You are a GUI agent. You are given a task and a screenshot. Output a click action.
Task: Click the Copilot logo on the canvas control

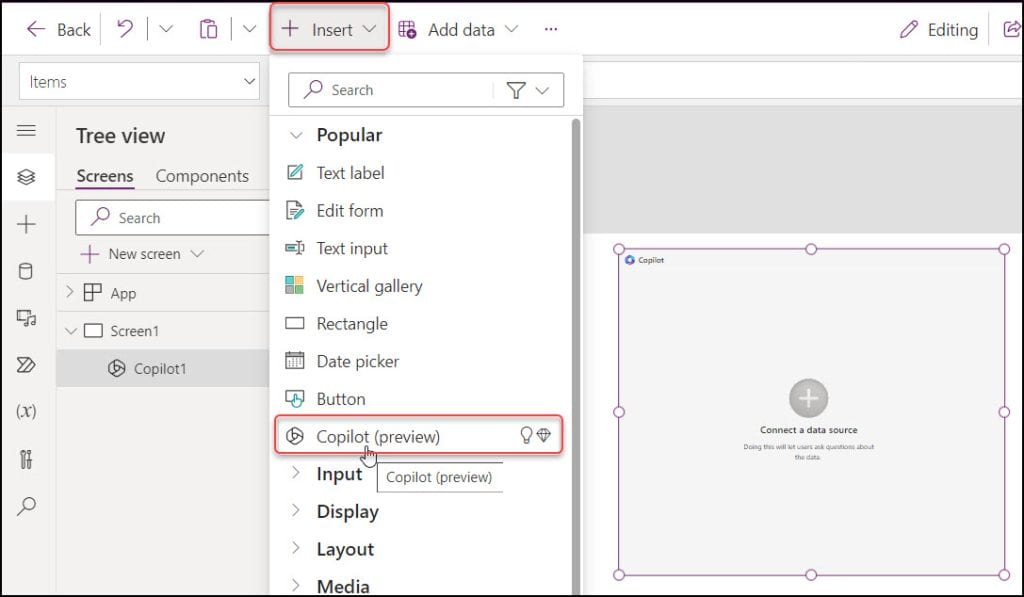pyautogui.click(x=630, y=260)
